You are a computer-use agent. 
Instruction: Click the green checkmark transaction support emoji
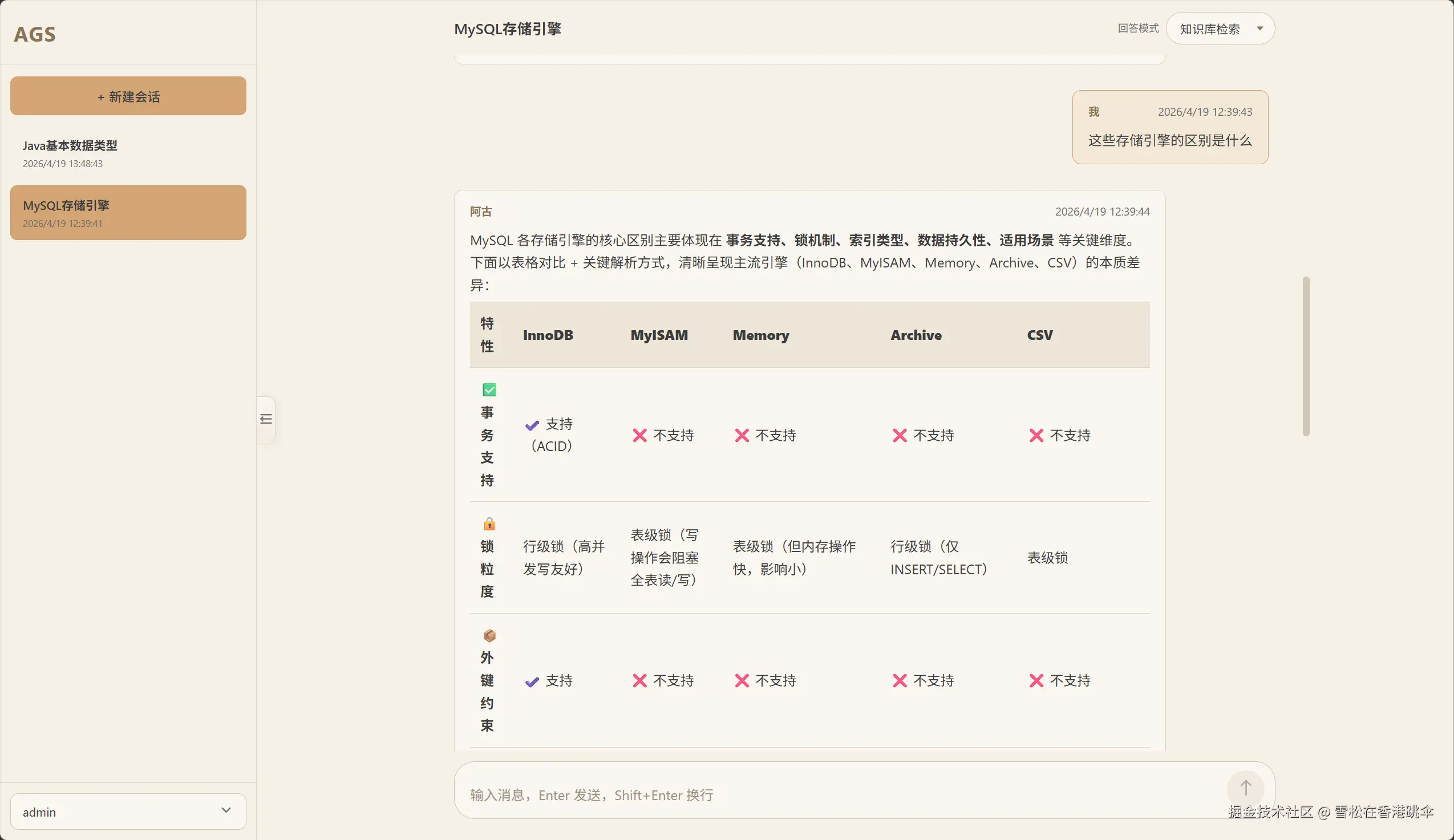click(x=489, y=390)
